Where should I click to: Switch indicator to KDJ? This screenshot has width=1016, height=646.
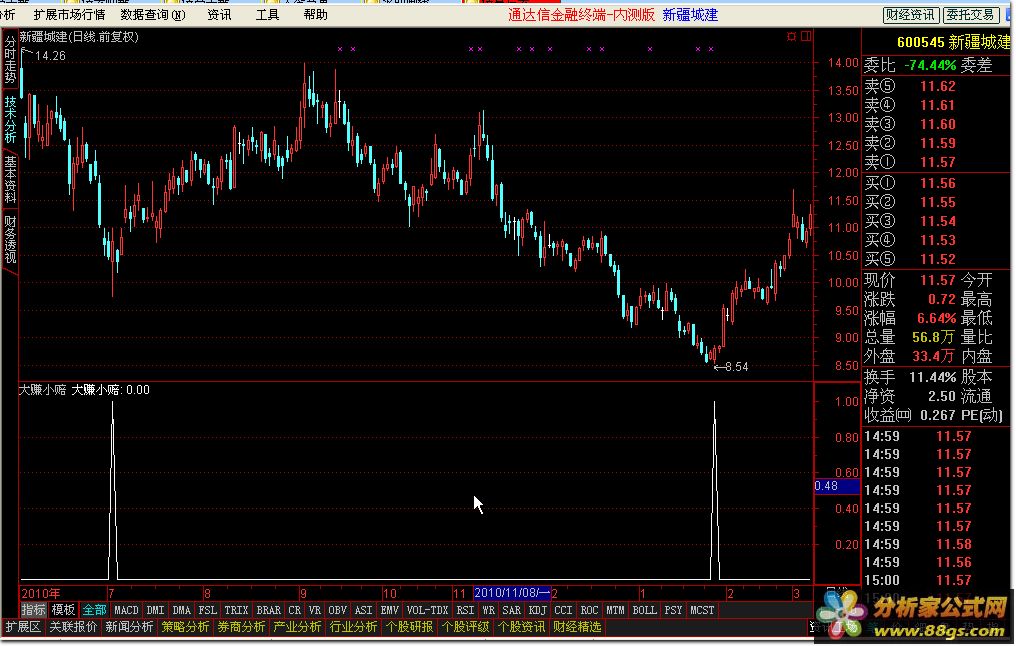pos(537,610)
